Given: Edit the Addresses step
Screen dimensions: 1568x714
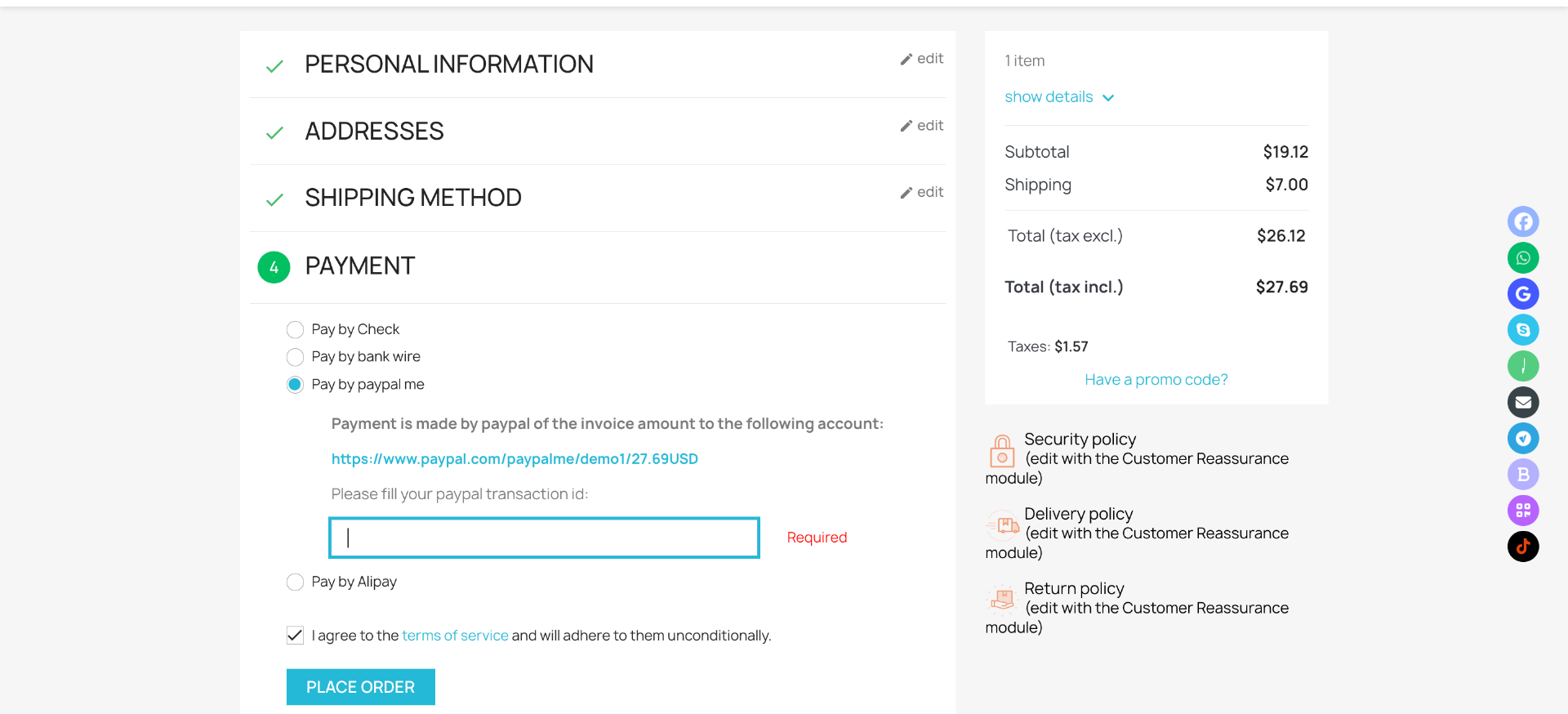Looking at the screenshot, I should 922,126.
